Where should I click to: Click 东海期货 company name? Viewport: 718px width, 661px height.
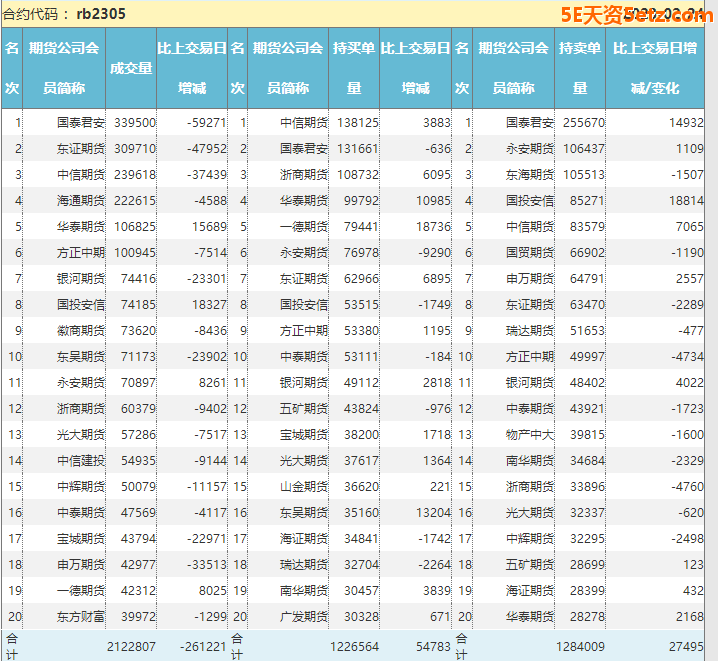click(530, 175)
